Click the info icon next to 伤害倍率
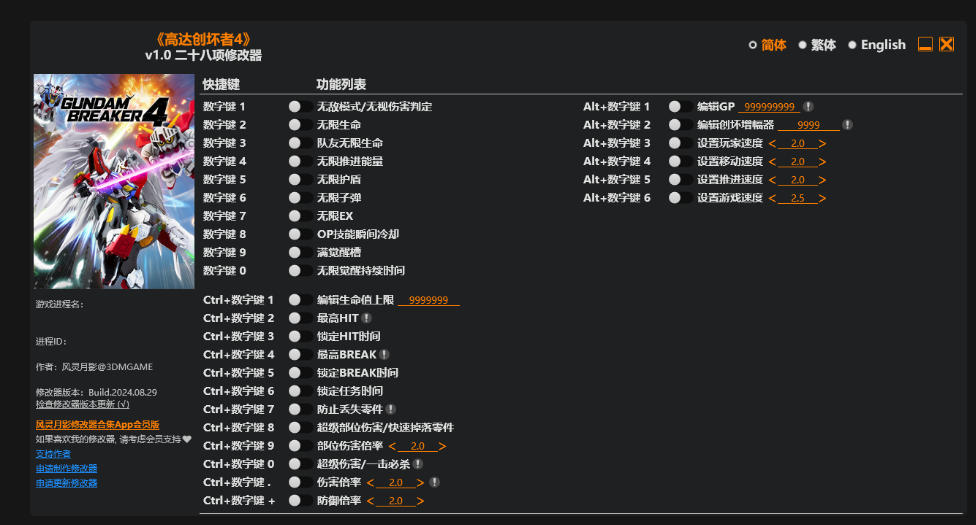 (434, 482)
